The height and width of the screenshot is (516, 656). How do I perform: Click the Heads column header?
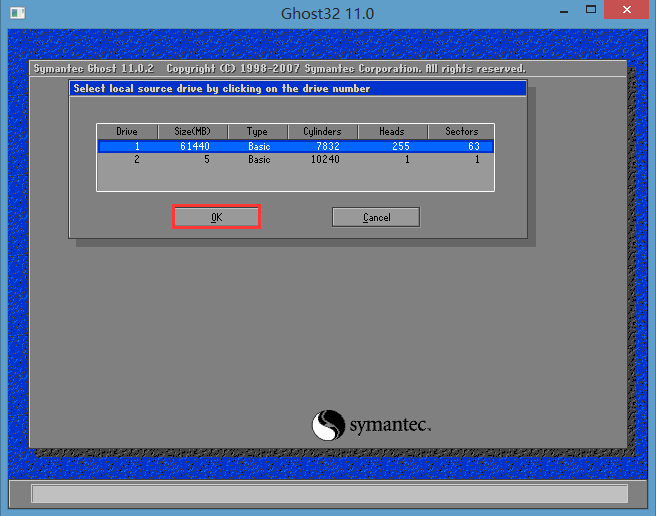(x=392, y=131)
